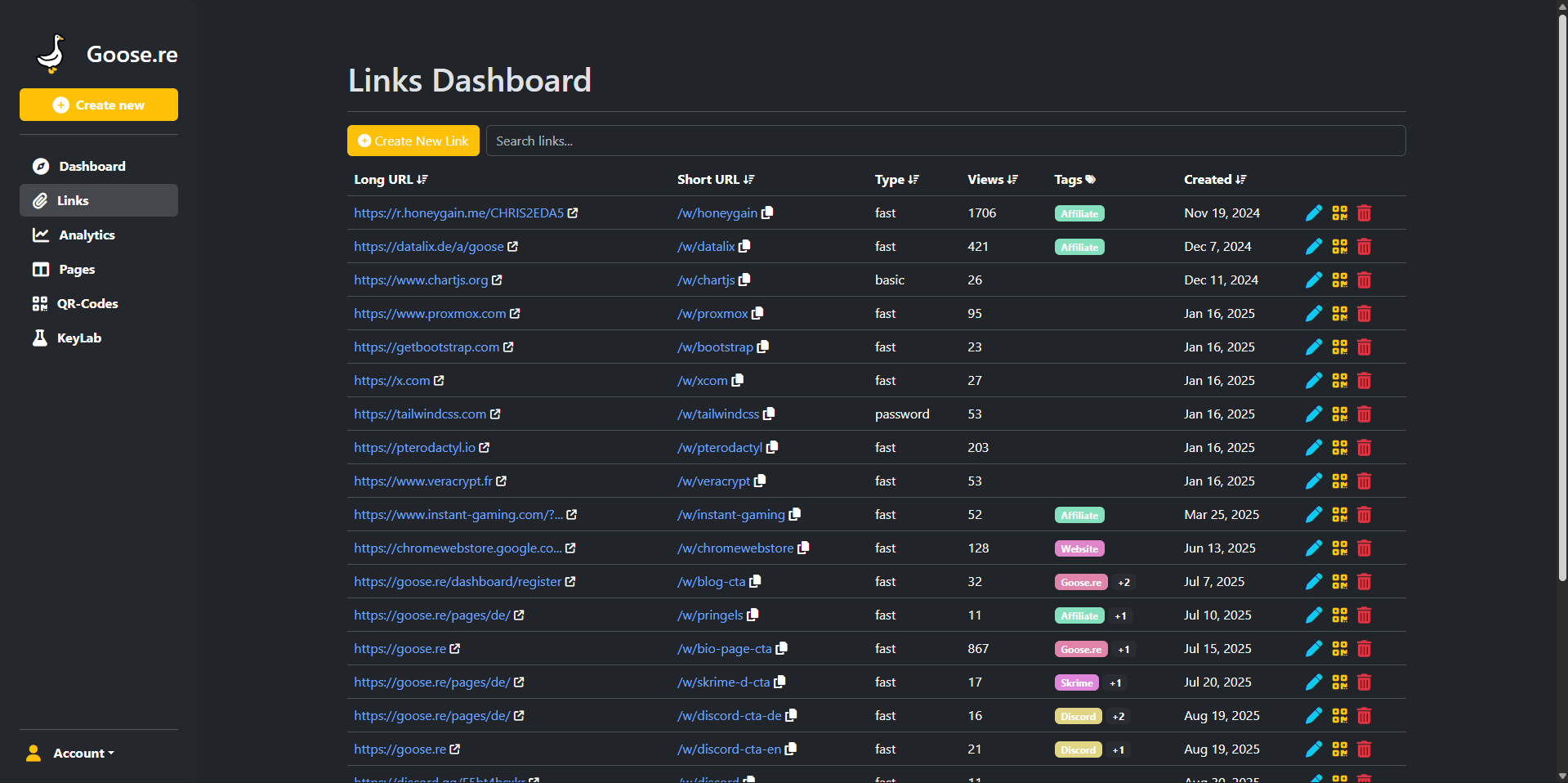Image resolution: width=1568 pixels, height=783 pixels.
Task: Select the password type cell
Action: click(902, 414)
